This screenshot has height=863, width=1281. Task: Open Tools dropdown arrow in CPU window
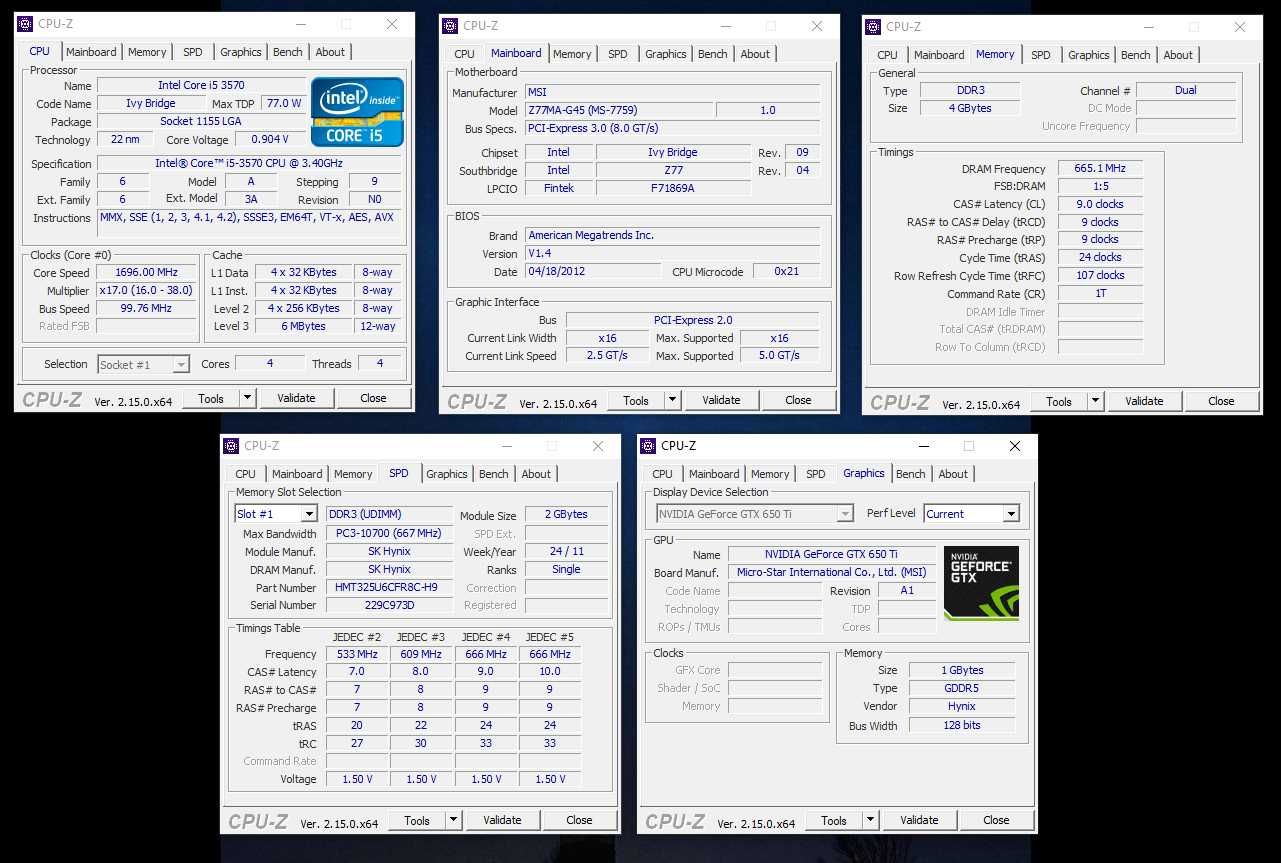click(248, 398)
